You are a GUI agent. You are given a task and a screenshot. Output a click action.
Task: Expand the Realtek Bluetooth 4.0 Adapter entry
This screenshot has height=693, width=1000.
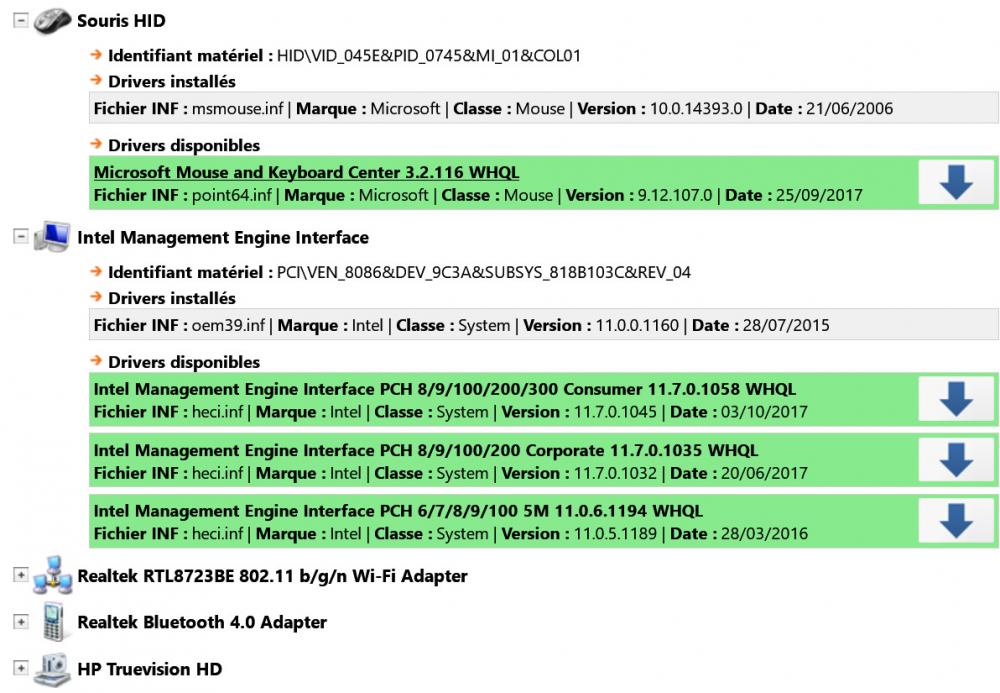(21, 622)
